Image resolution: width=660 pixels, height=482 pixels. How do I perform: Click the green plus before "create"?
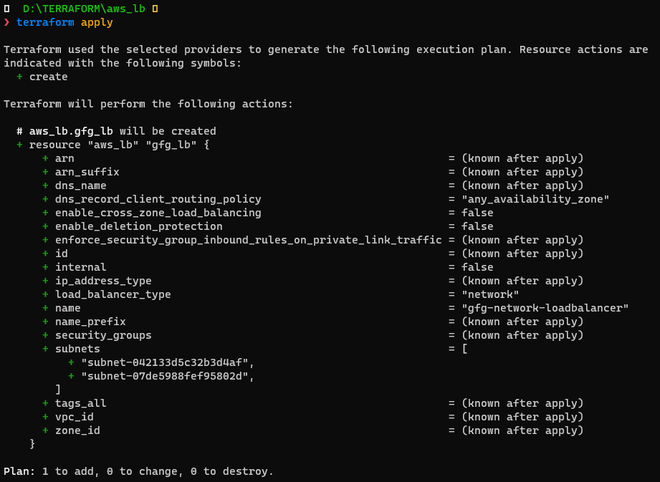coord(19,77)
